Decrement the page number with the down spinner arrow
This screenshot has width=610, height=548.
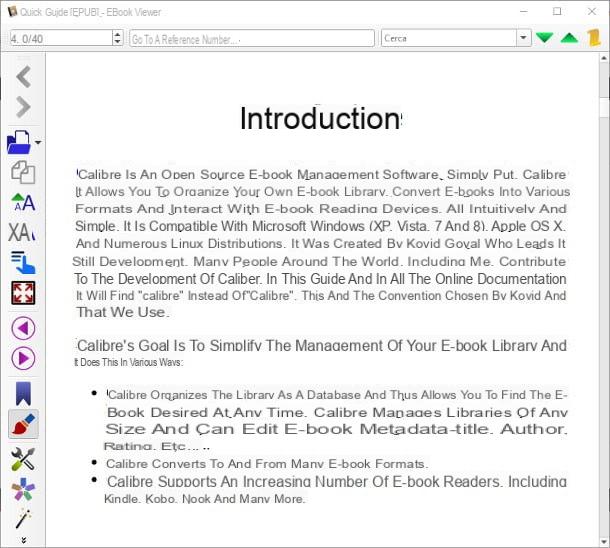pyautogui.click(x=117, y=42)
